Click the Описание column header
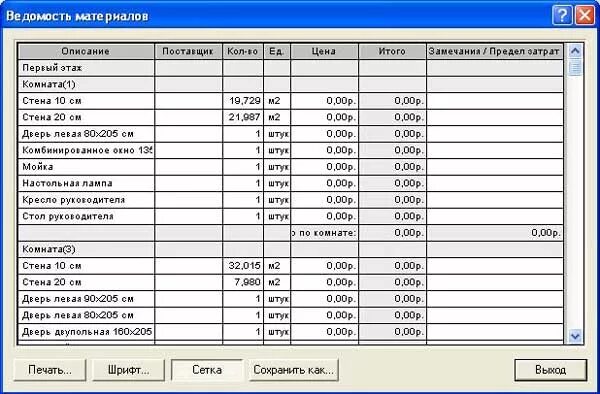 (x=86, y=51)
